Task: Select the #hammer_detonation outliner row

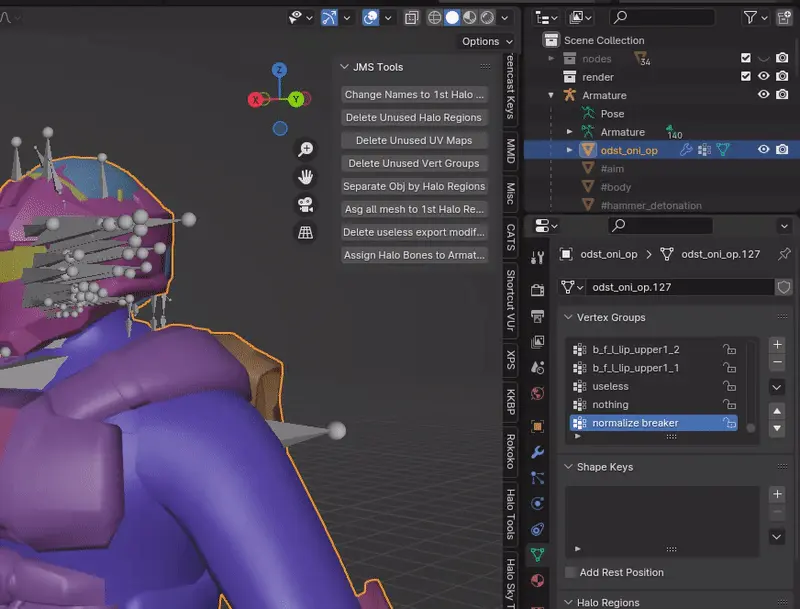Action: 662,205
